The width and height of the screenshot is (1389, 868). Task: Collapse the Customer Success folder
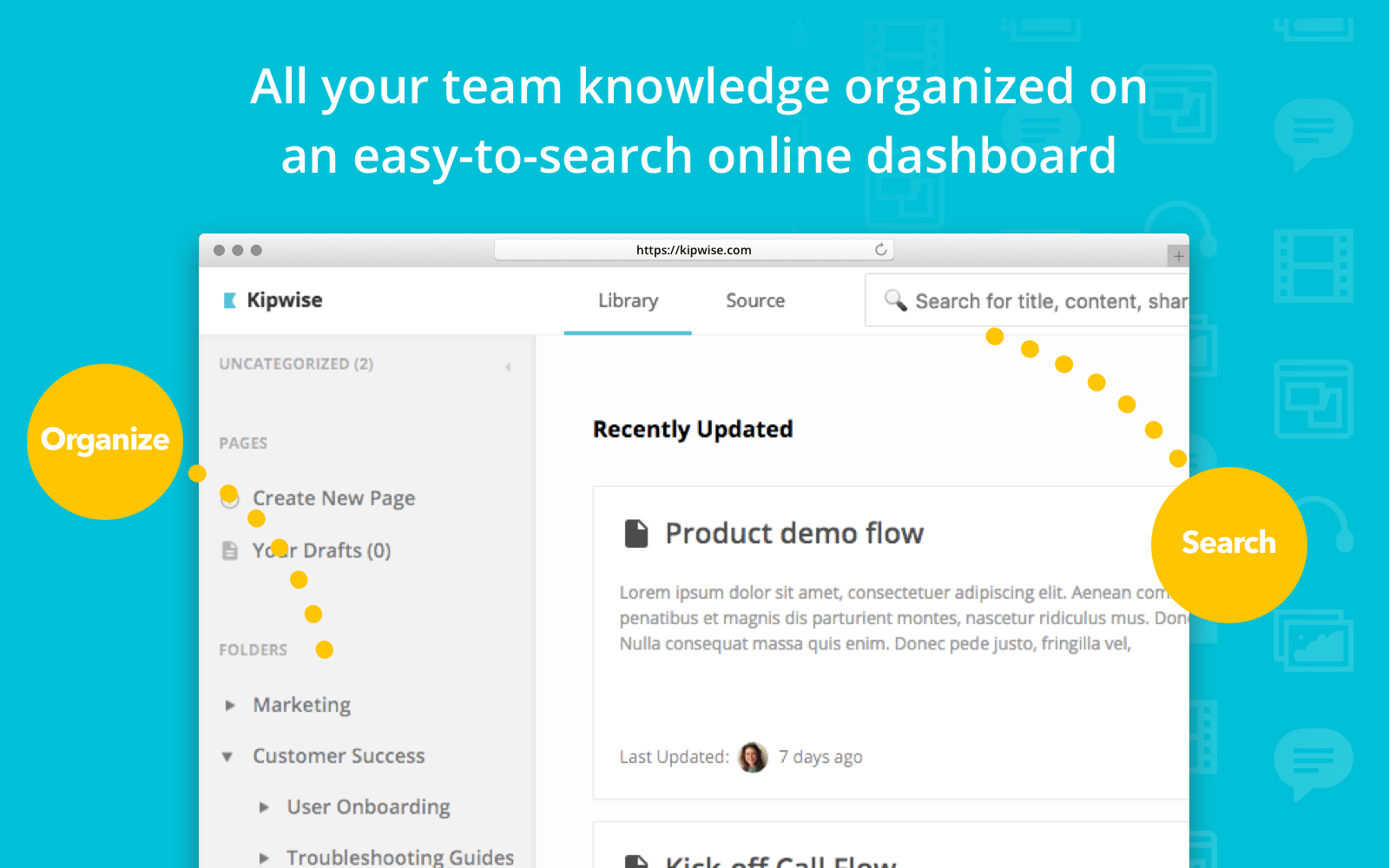click(227, 756)
